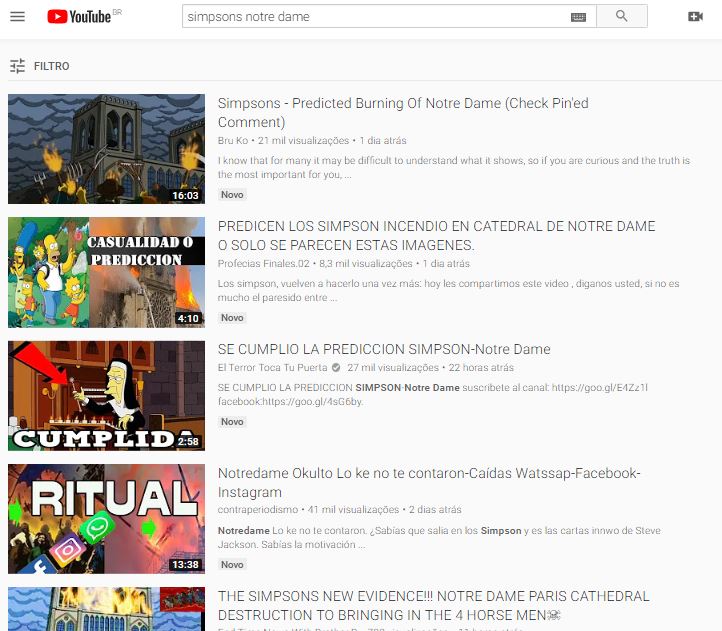Click verified badge beside El Terror Toca Tu Puerta
Screen dimensions: 722x631
click(x=336, y=368)
